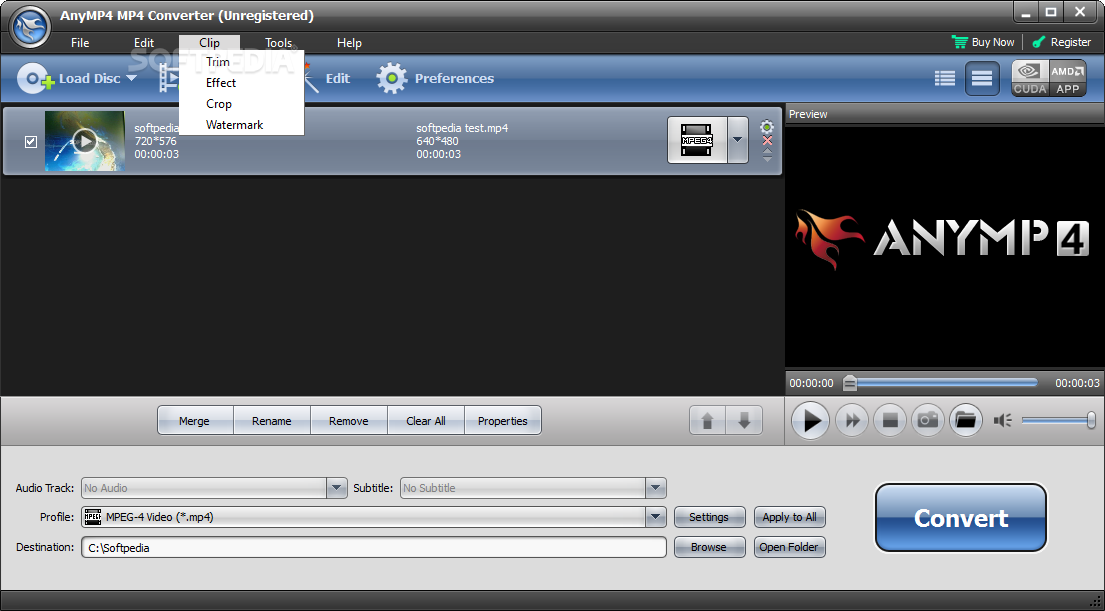Move the selected file up

[x=708, y=421]
